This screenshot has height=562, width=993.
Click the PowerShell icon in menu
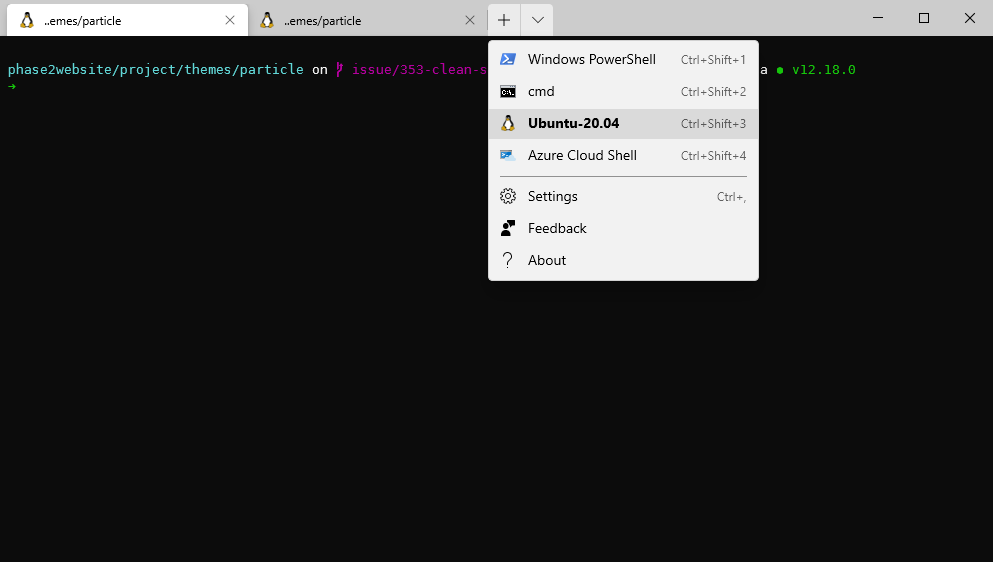click(x=508, y=60)
